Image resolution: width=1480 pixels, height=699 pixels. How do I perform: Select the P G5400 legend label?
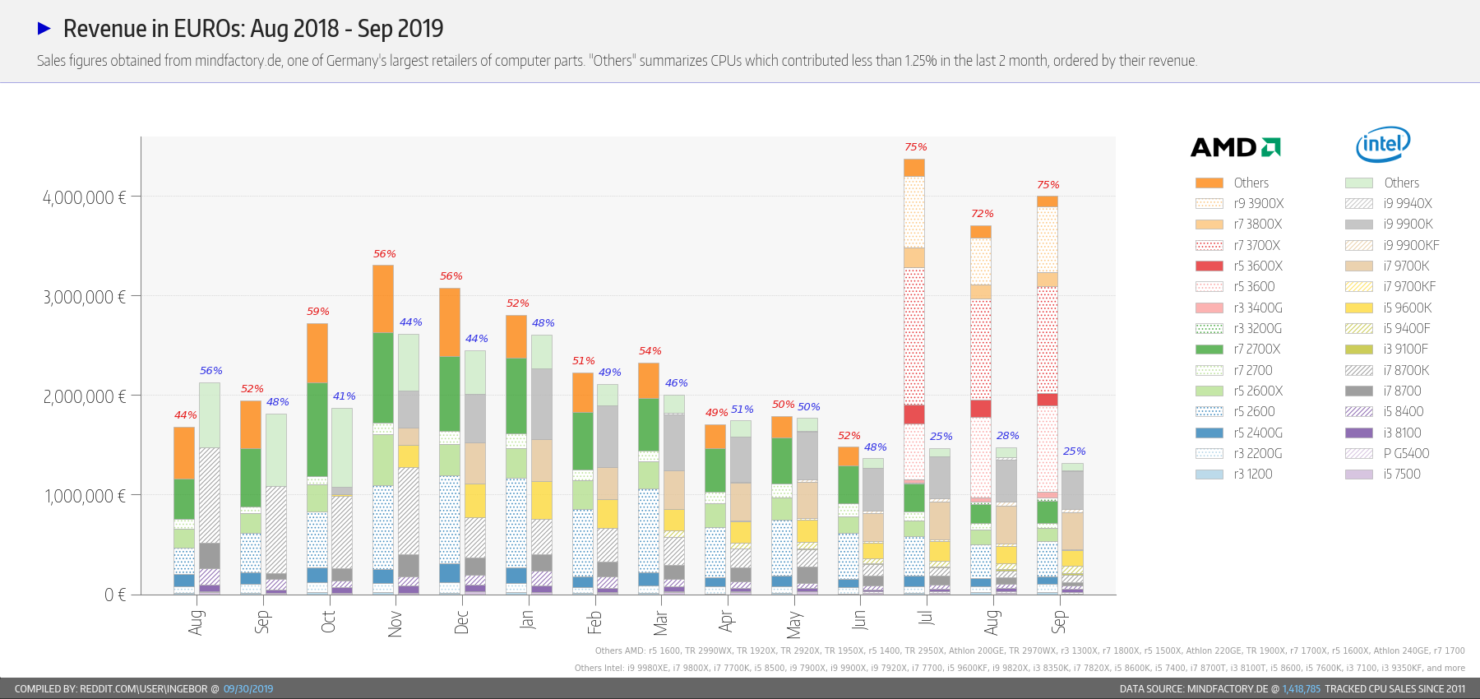pos(1407,453)
